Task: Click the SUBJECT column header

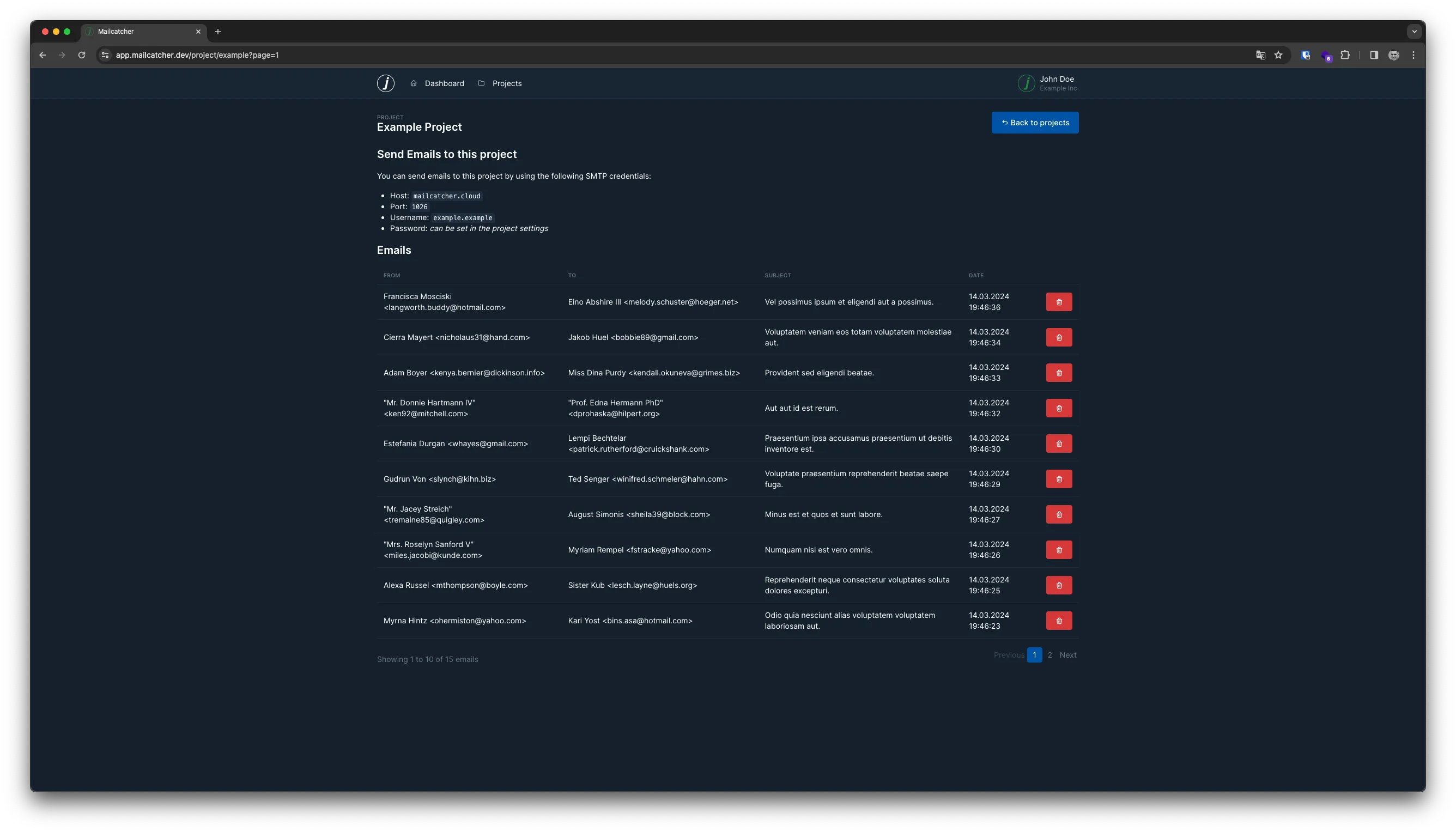Action: (778, 276)
